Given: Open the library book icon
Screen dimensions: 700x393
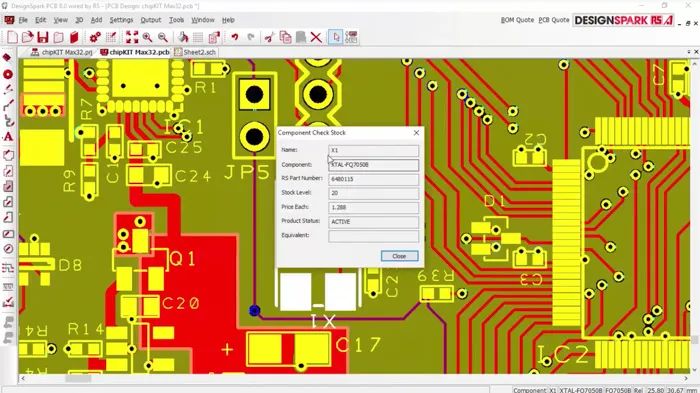Looking at the screenshot, I should pos(74,37).
